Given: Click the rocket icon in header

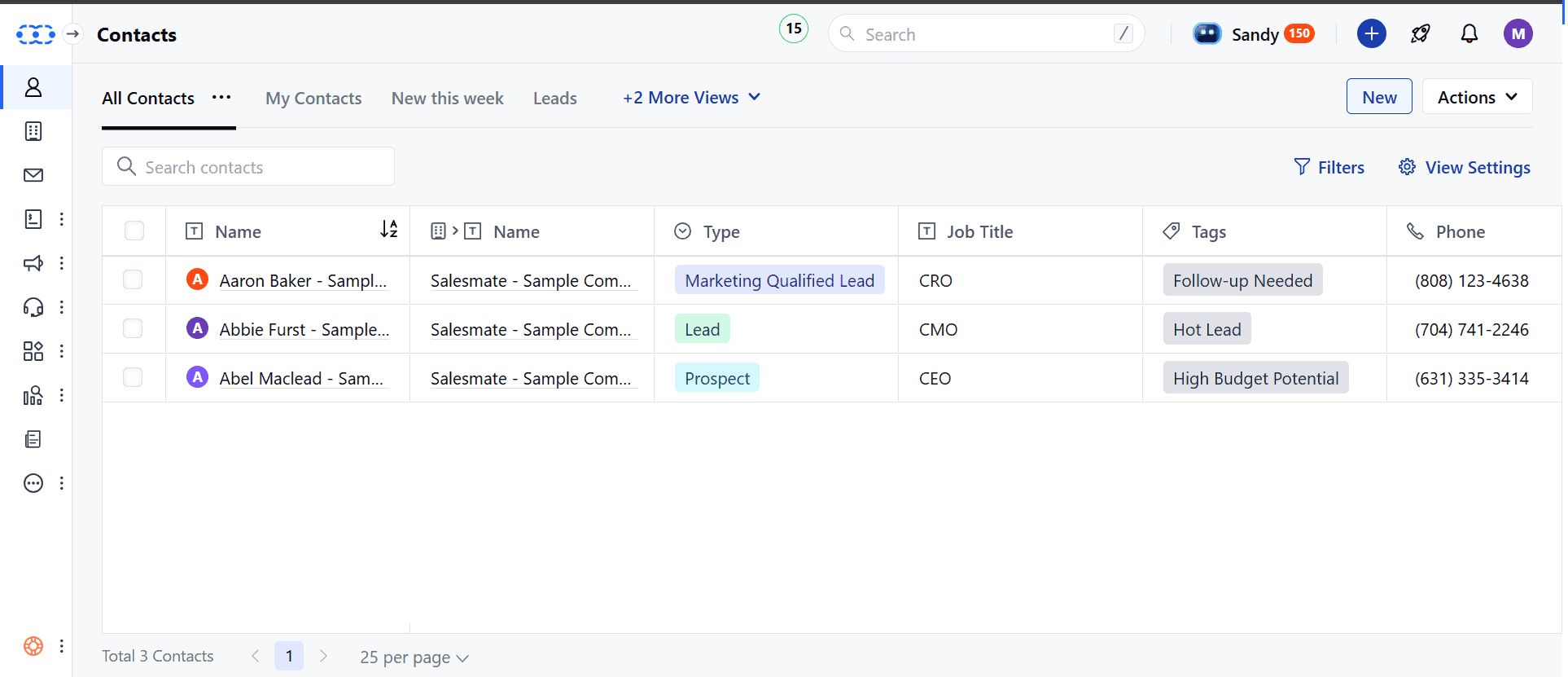Looking at the screenshot, I should click(1420, 33).
